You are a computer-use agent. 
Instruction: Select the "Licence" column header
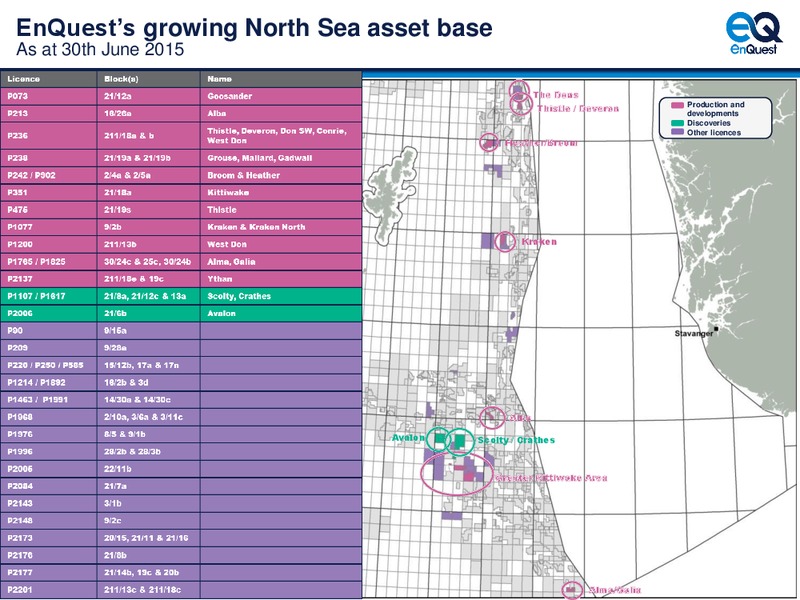point(48,79)
